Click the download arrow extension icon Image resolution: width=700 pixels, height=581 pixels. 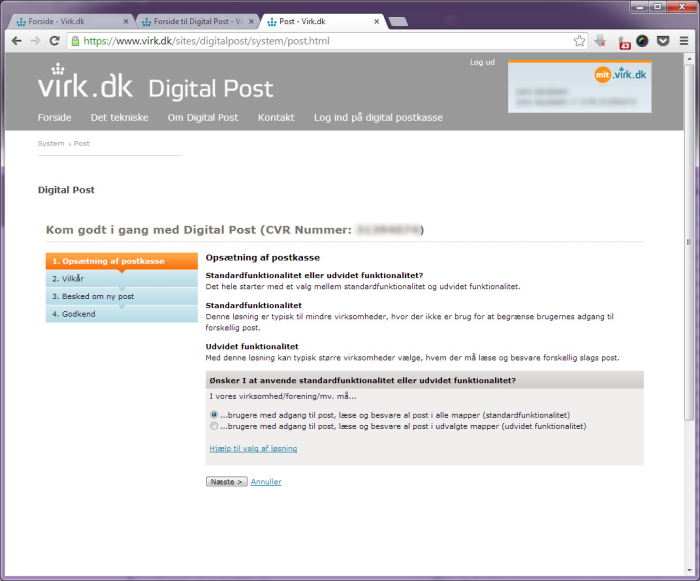coord(600,41)
